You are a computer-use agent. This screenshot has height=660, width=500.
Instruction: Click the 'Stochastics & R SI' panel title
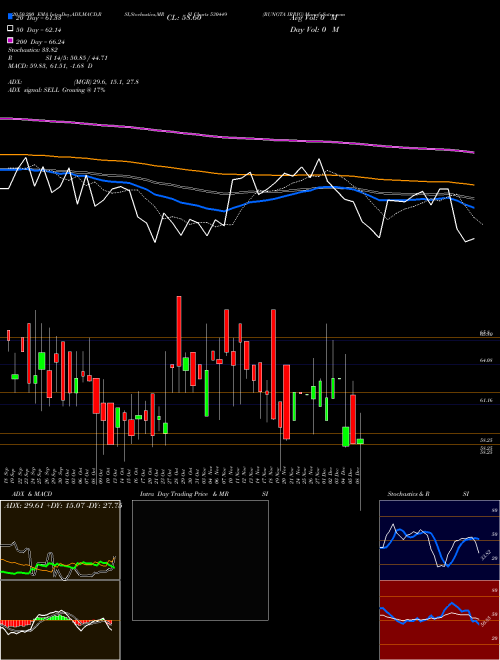(x=428, y=494)
